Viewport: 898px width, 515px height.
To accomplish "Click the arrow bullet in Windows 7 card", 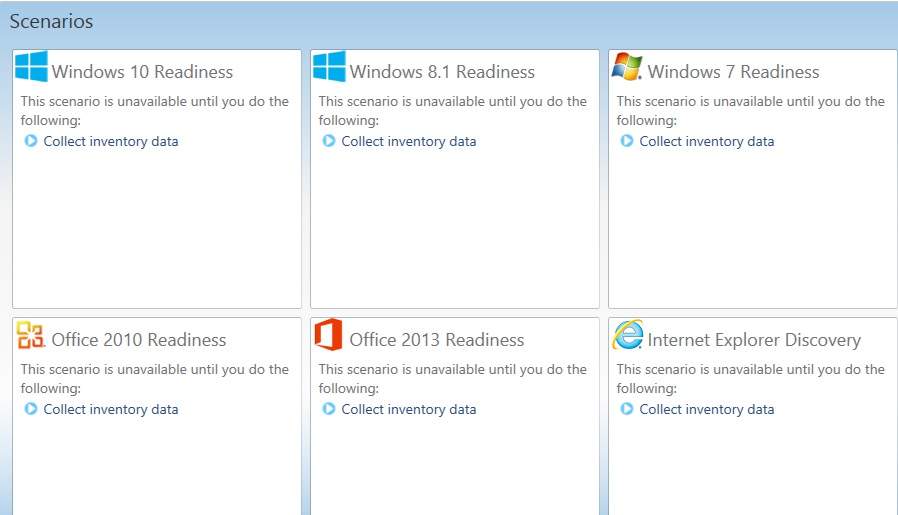I will (x=627, y=141).
